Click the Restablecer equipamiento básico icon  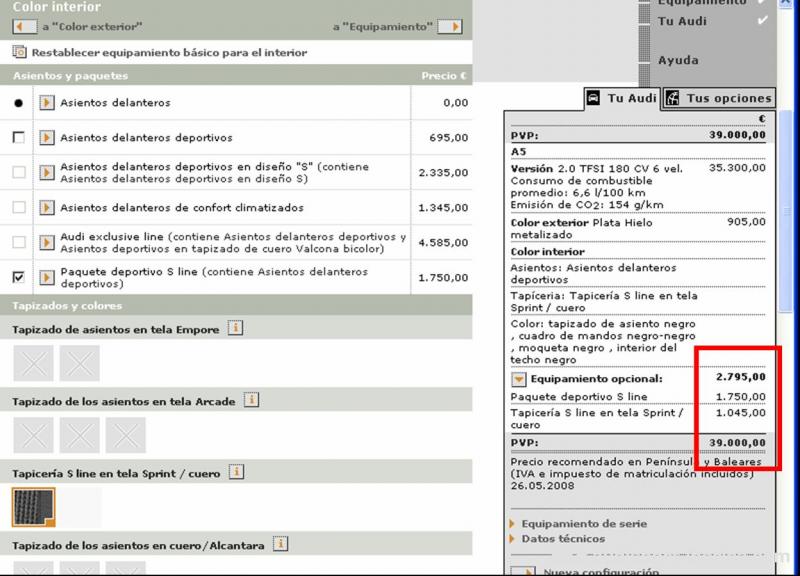19,52
